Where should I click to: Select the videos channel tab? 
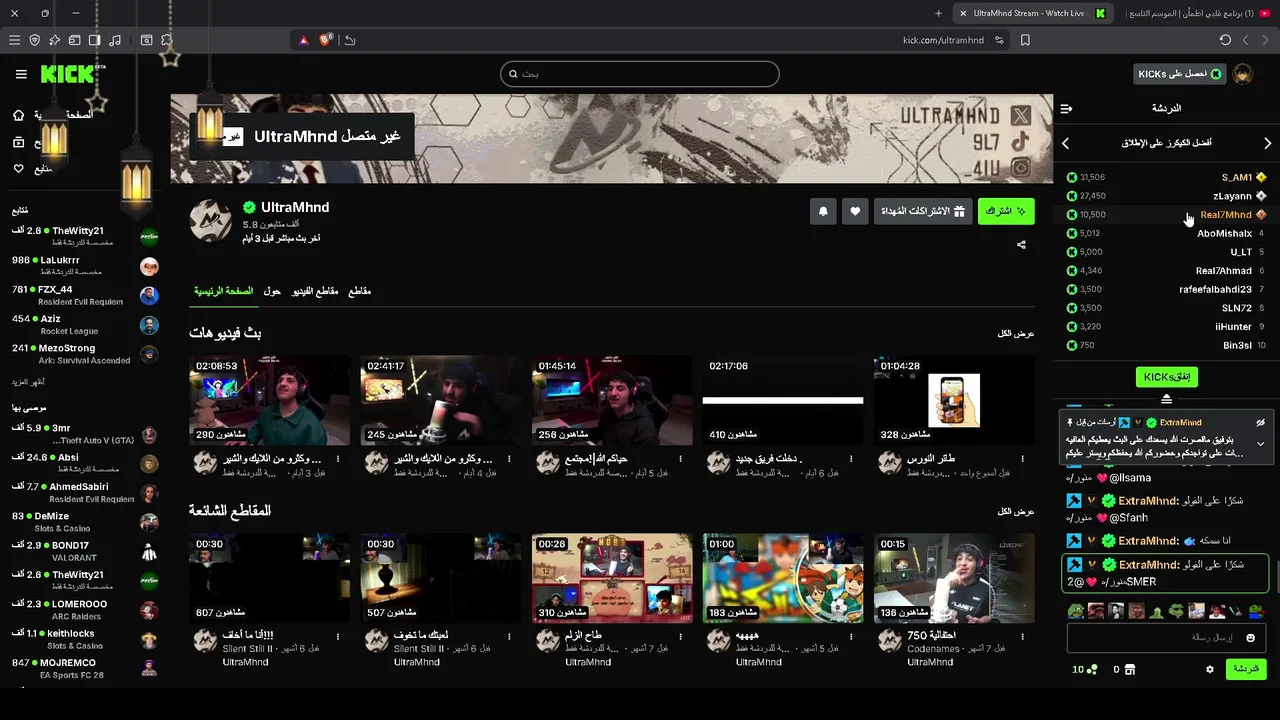coord(315,291)
